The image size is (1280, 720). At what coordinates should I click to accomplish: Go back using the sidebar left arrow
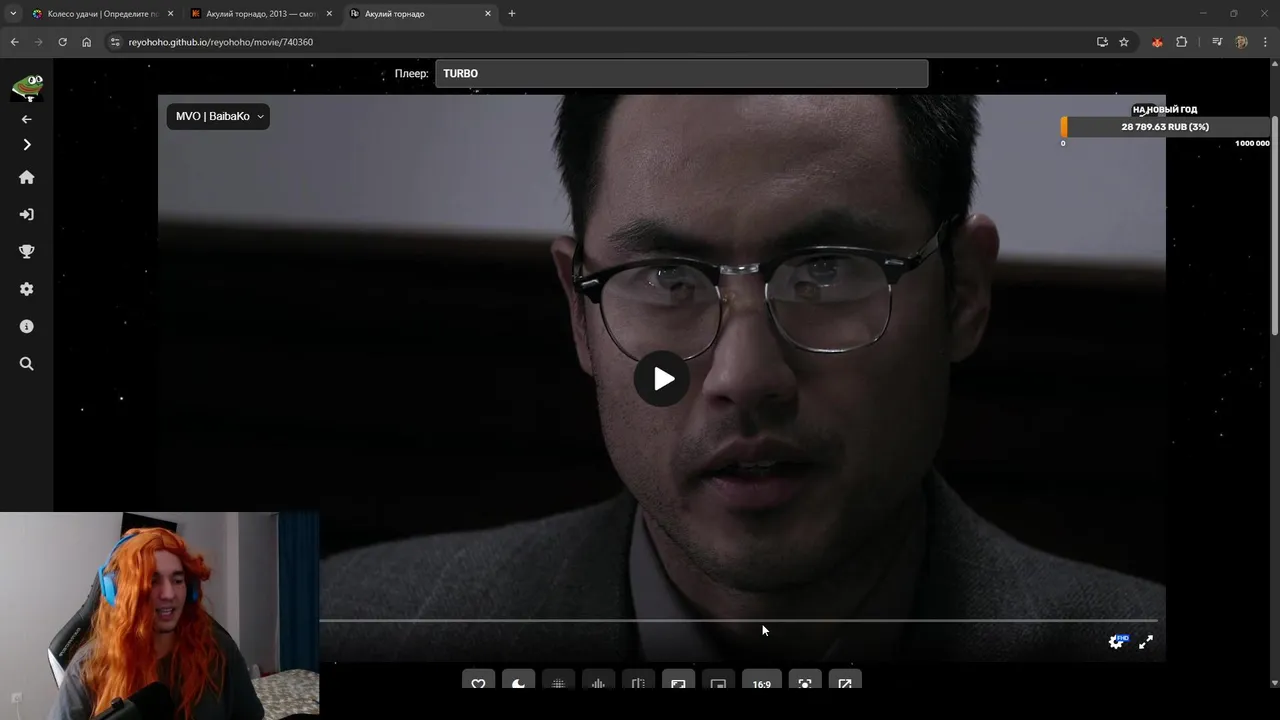(27, 119)
